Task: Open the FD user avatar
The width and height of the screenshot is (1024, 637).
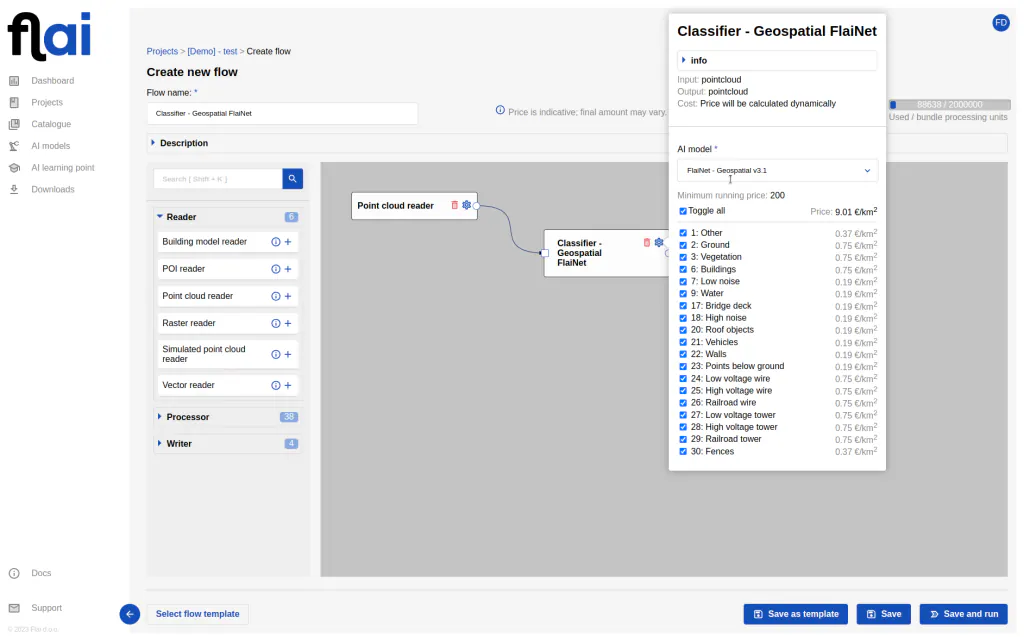Action: (x=1000, y=23)
